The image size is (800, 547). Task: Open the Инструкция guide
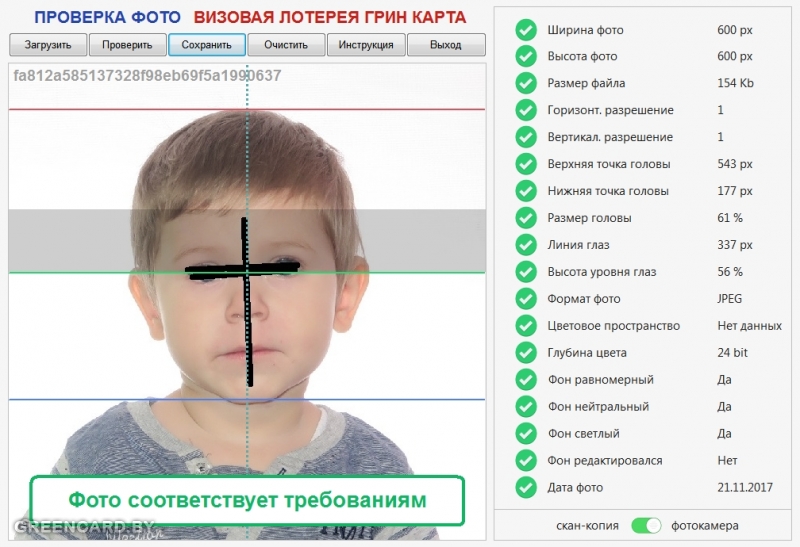[x=366, y=45]
